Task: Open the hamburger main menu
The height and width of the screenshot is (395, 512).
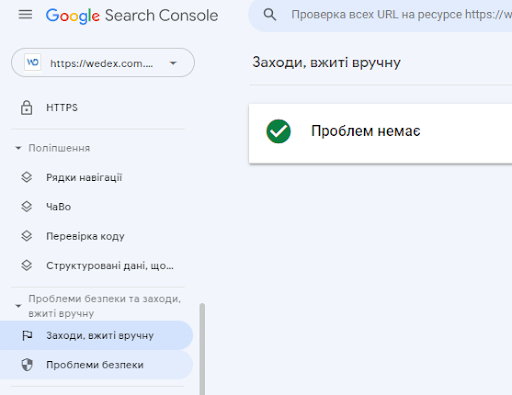Action: 25,15
